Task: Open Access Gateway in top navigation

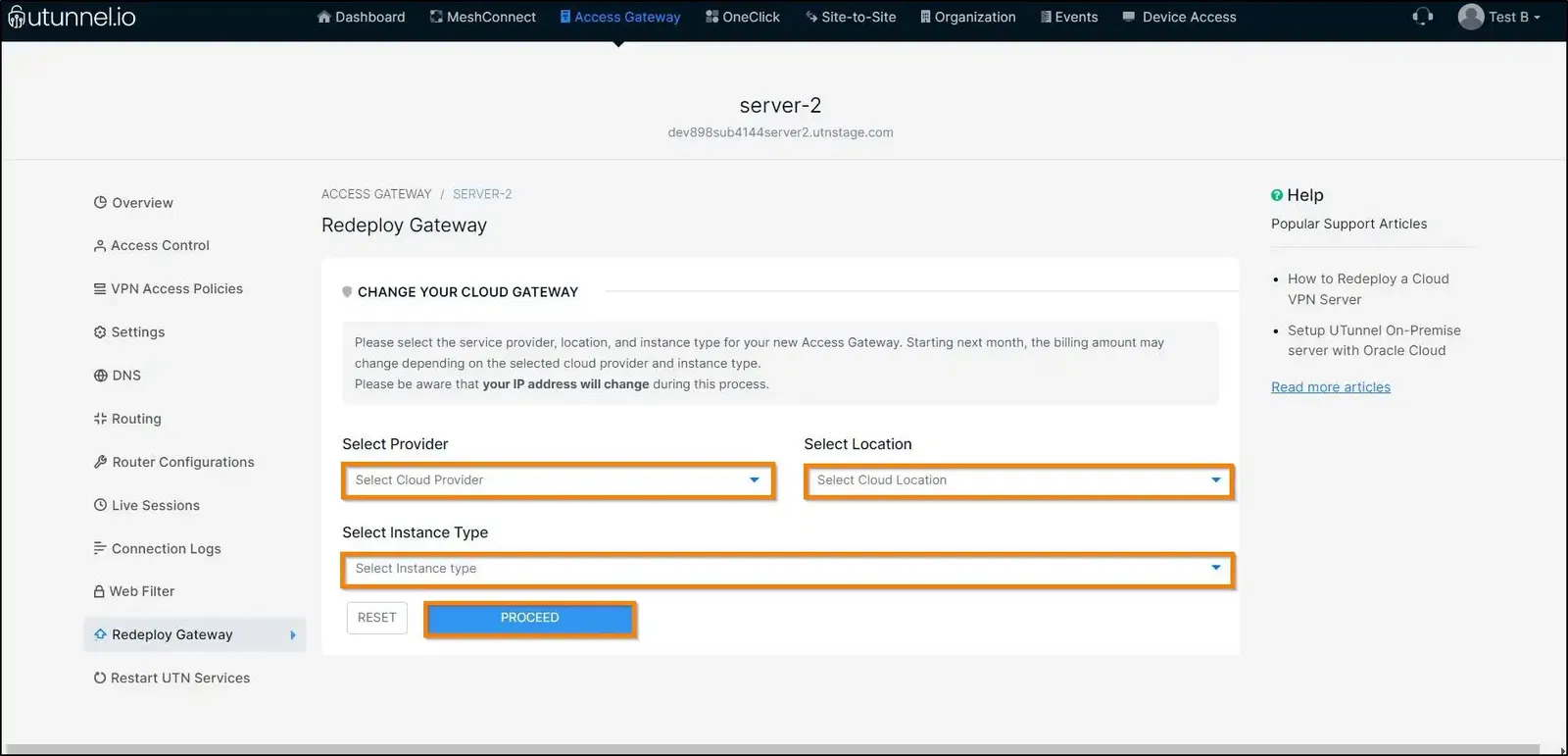Action: 620,17
